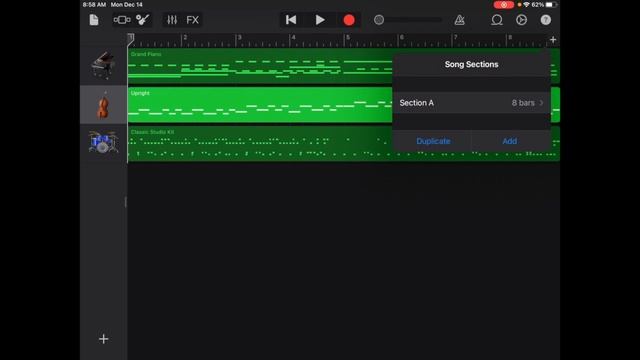The height and width of the screenshot is (360, 640).
Task: Click the Song Sections title
Action: pos(471,64)
